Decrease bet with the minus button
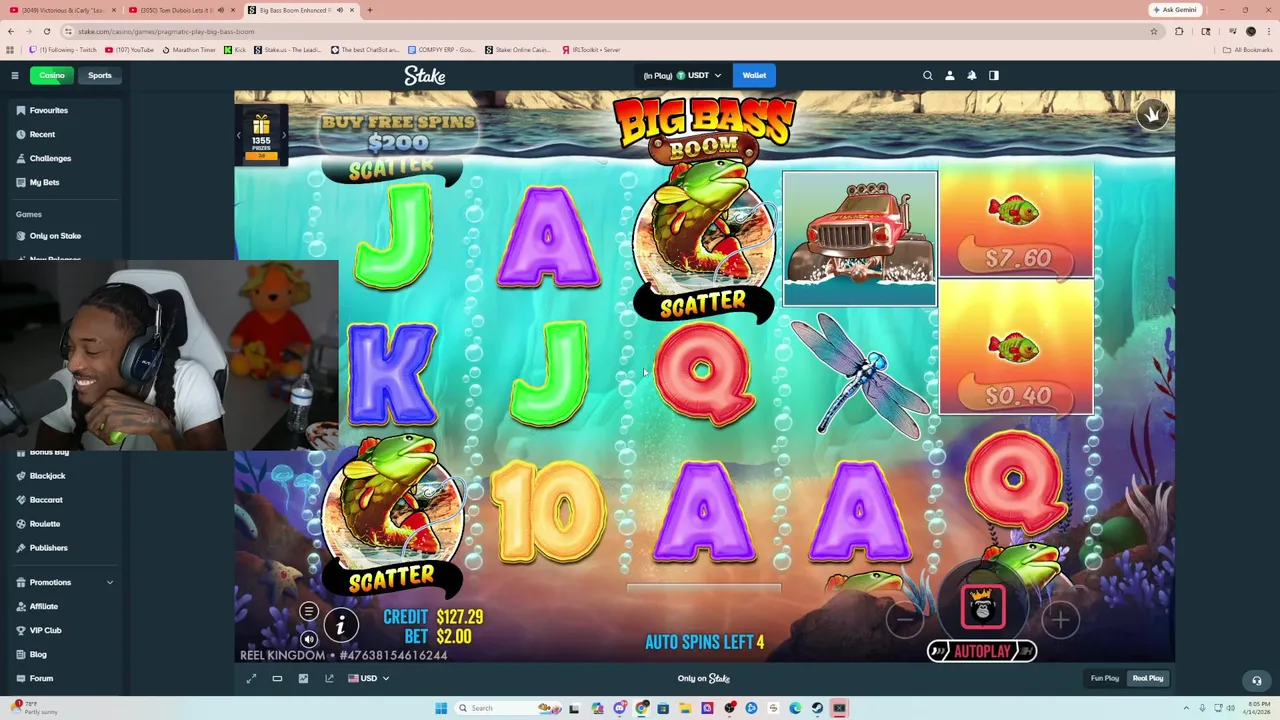Screen dimensions: 1280x720 [x=905, y=620]
